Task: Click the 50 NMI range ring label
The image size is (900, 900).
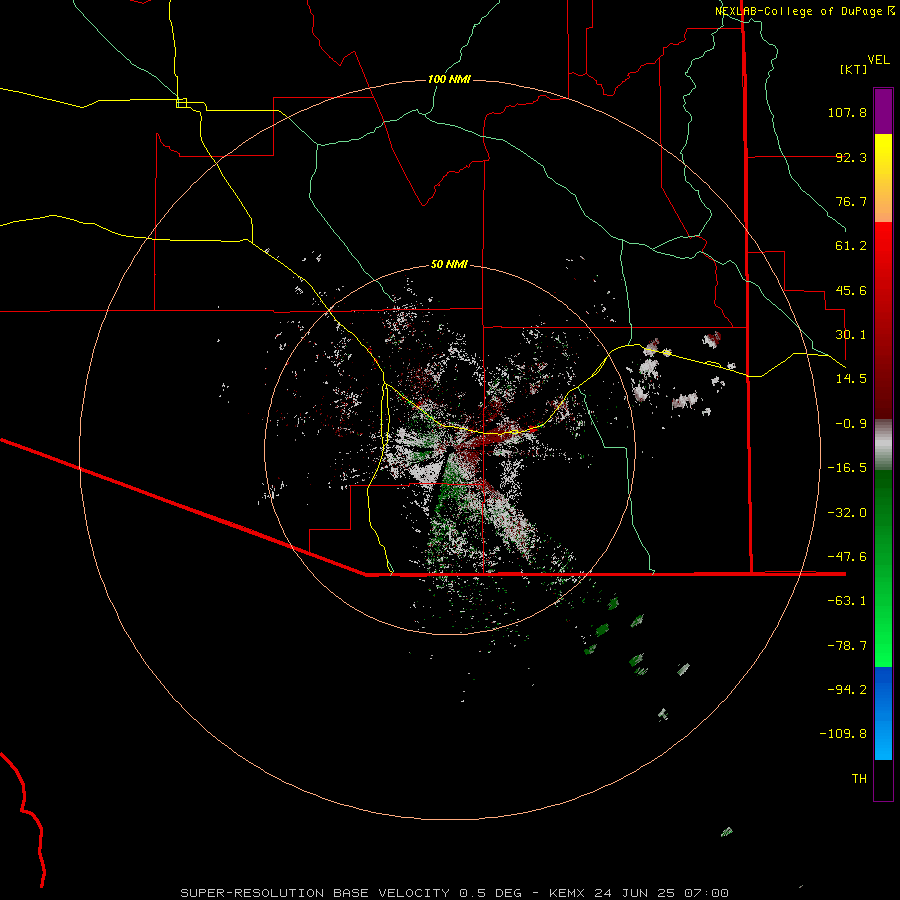Action: coord(449,264)
